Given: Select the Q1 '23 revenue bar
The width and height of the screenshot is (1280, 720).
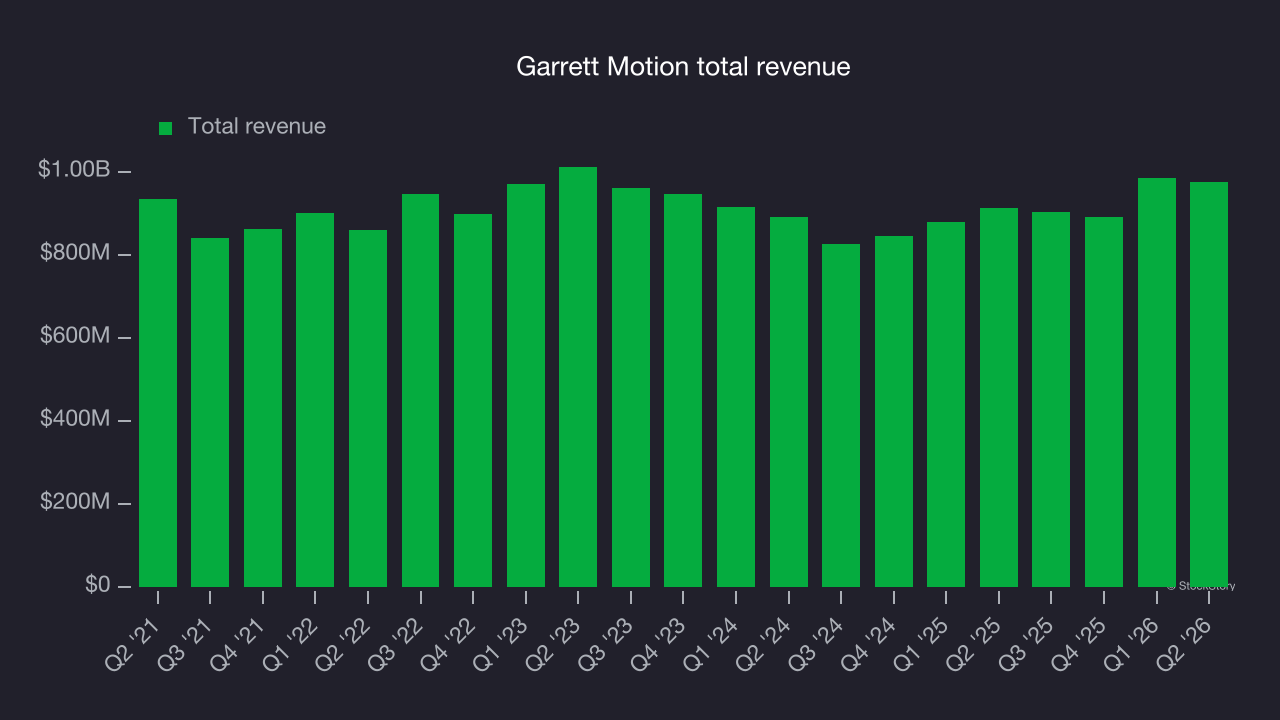Looking at the screenshot, I should point(526,385).
